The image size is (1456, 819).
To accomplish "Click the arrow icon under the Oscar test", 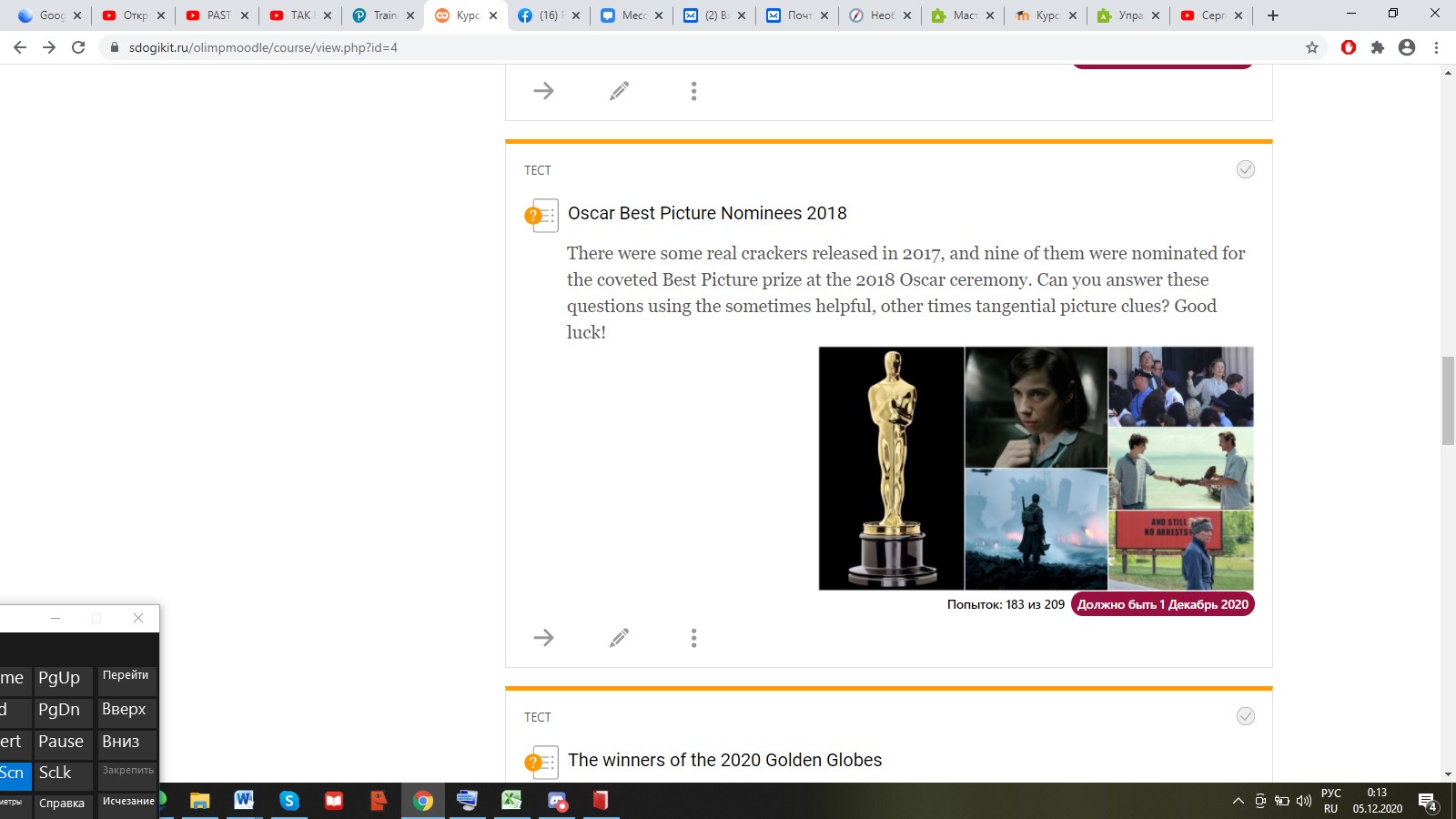I will [x=543, y=638].
